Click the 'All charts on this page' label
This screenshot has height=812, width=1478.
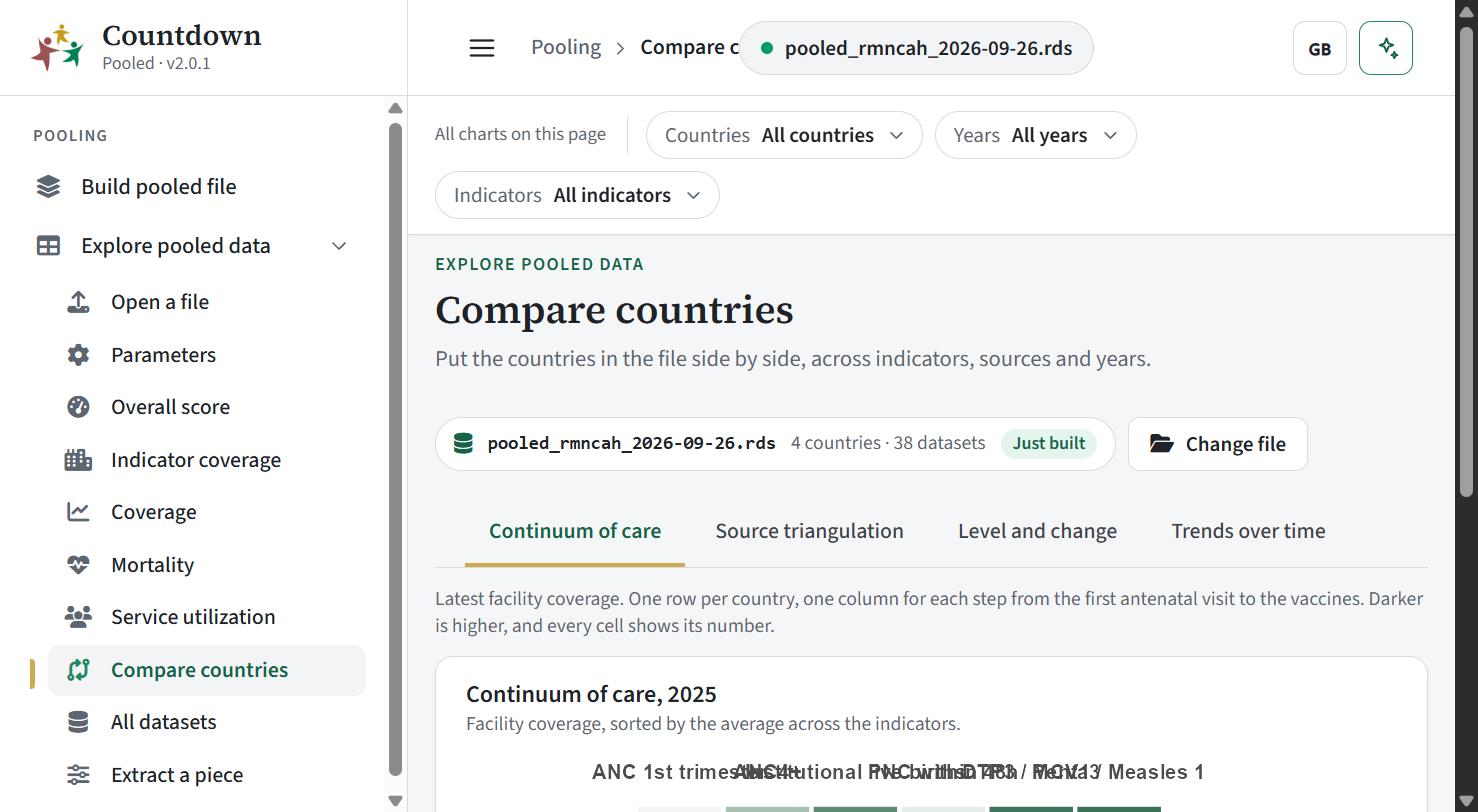tap(520, 134)
